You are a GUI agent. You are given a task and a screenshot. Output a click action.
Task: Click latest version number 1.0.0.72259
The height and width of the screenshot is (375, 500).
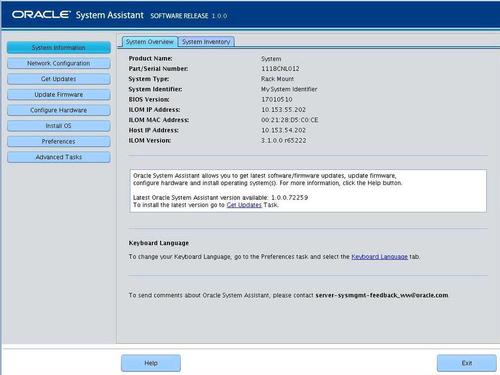290,198
